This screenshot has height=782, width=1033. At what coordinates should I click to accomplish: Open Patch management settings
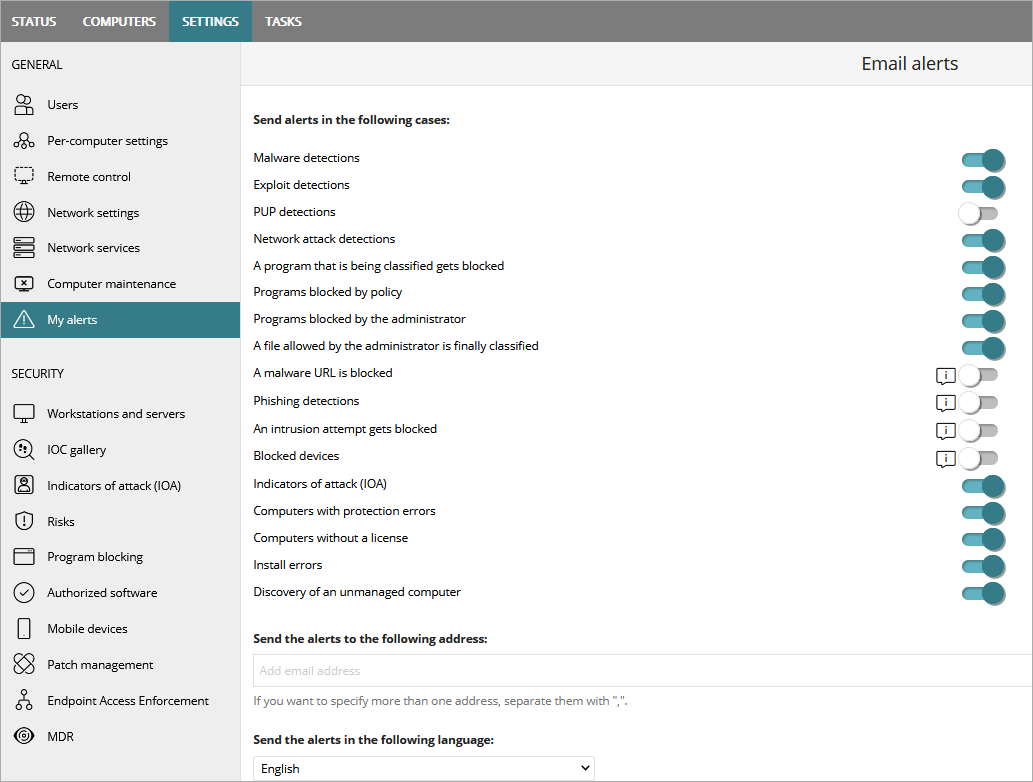pyautogui.click(x=100, y=664)
